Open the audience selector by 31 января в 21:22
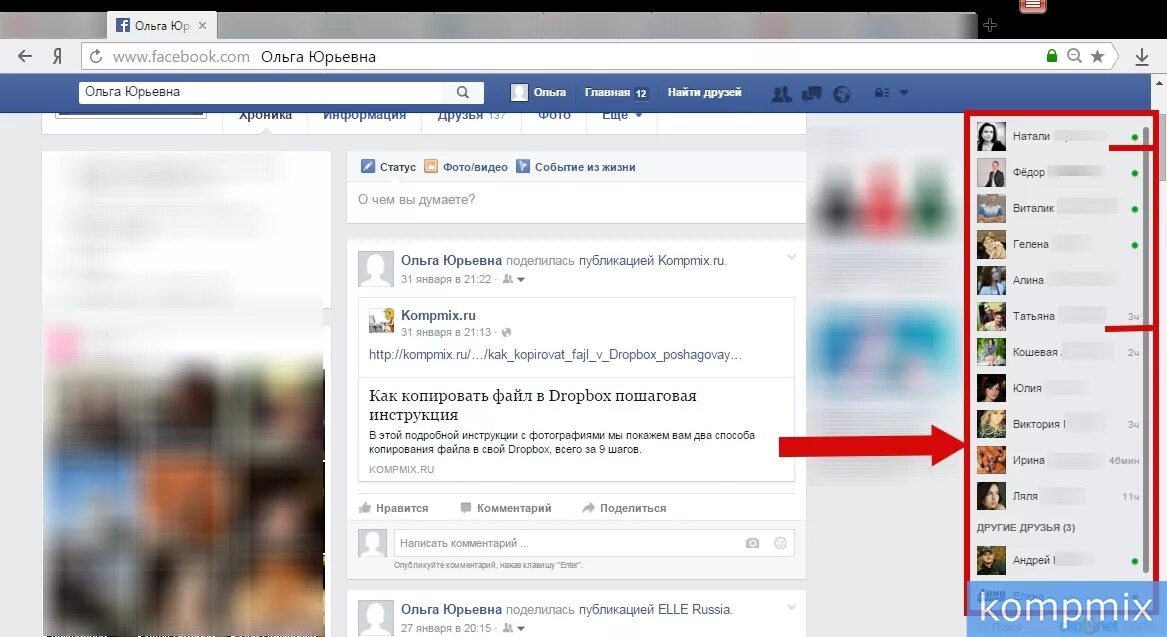This screenshot has height=637, width=1167. pyautogui.click(x=514, y=279)
